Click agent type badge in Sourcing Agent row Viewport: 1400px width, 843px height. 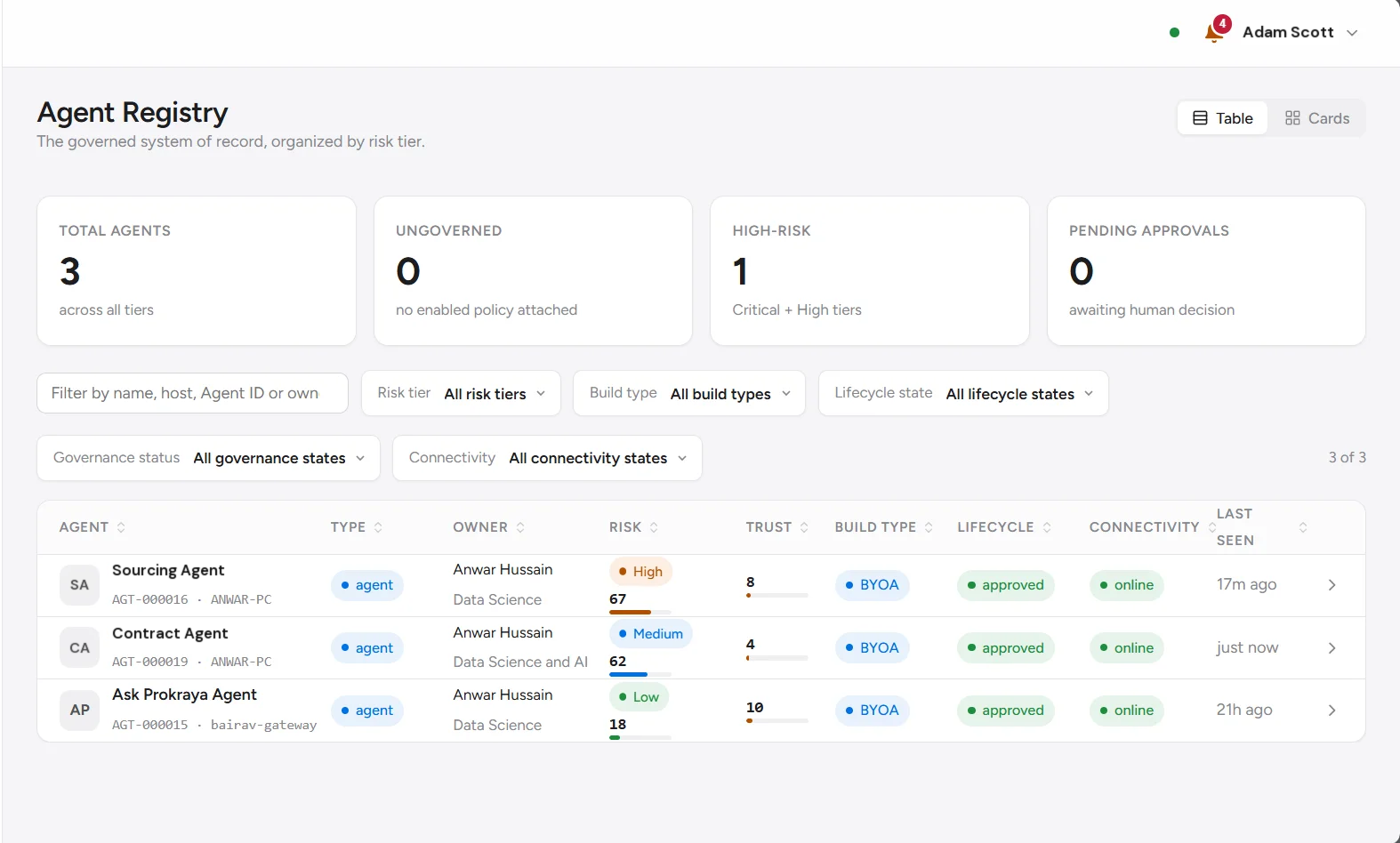(x=366, y=585)
